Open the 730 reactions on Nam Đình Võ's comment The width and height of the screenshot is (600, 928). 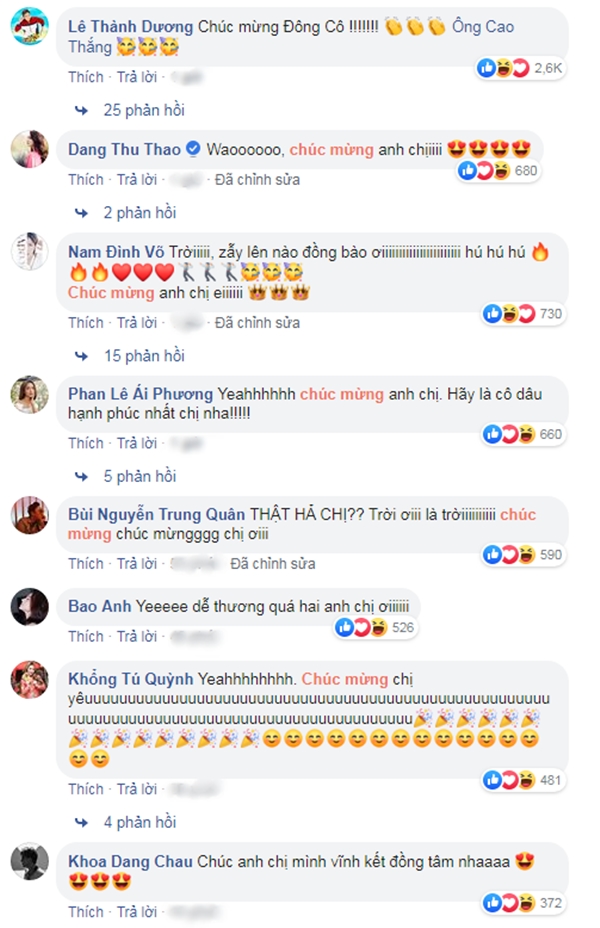pos(523,314)
